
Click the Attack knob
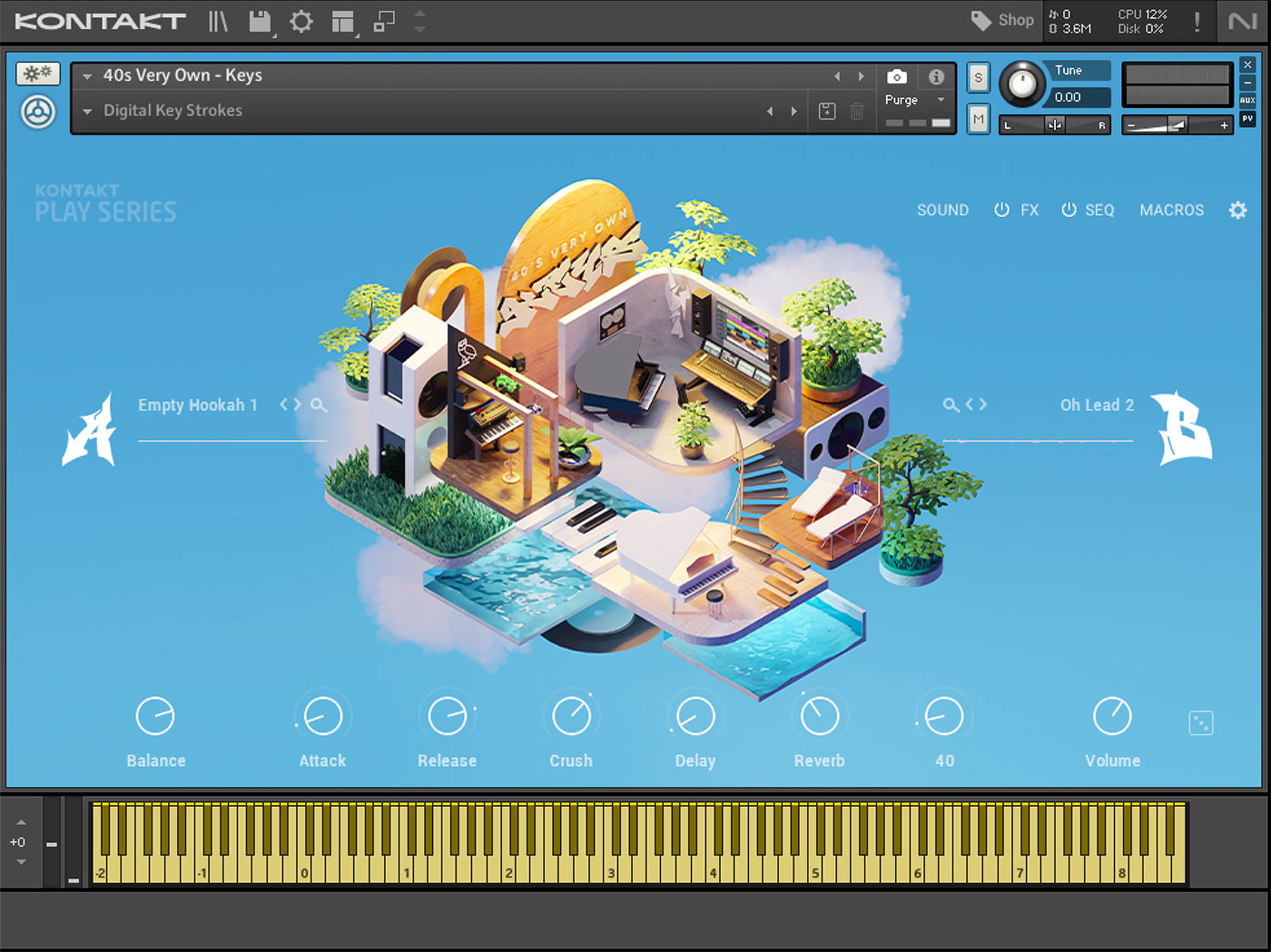[x=322, y=716]
